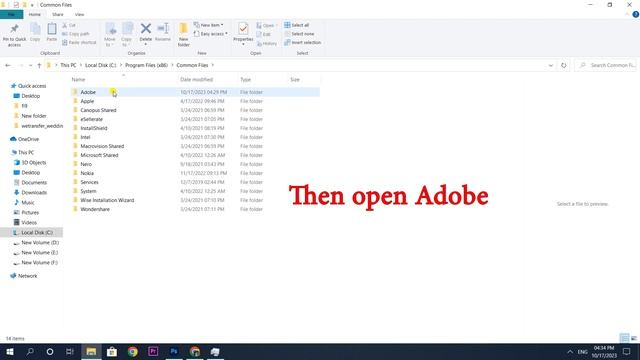The width and height of the screenshot is (640, 360).
Task: Open Microsoft Store on taskbar
Action: pyautogui.click(x=112, y=351)
